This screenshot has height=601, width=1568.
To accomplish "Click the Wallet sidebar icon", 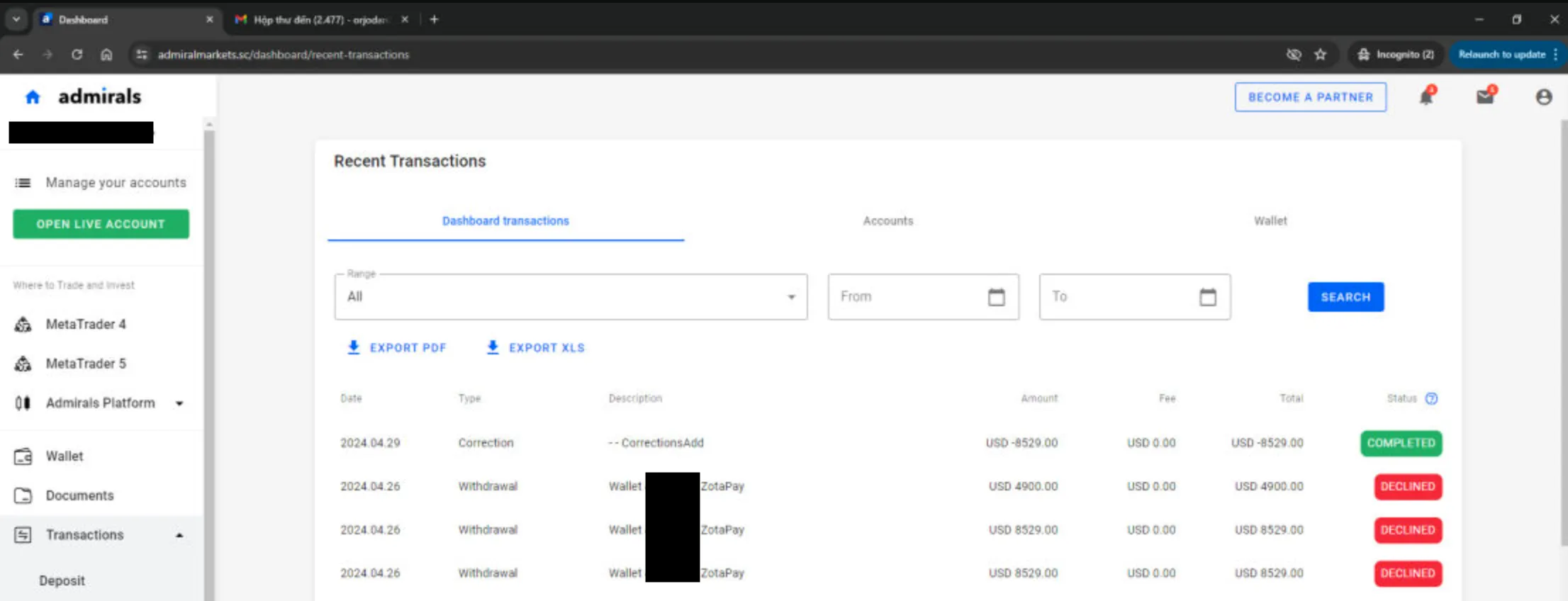I will (23, 456).
